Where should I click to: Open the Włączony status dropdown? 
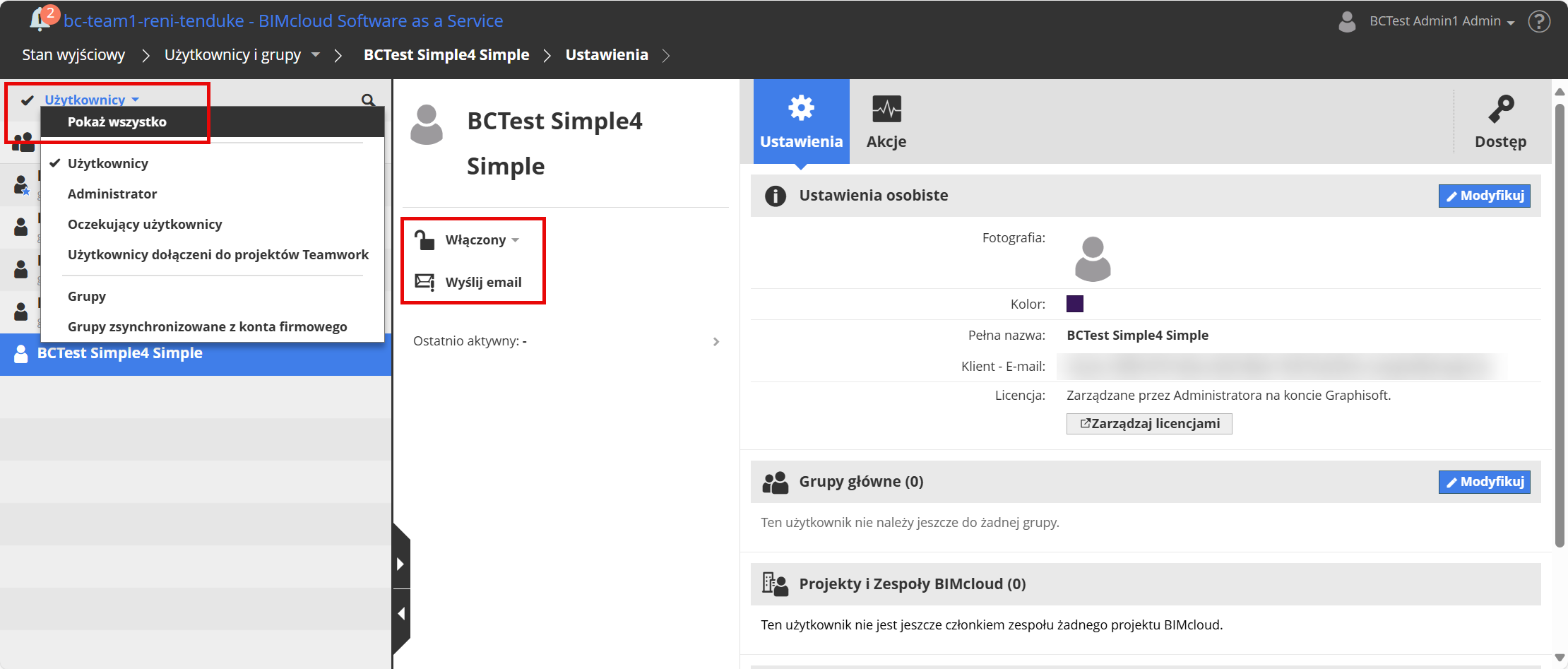(x=482, y=240)
